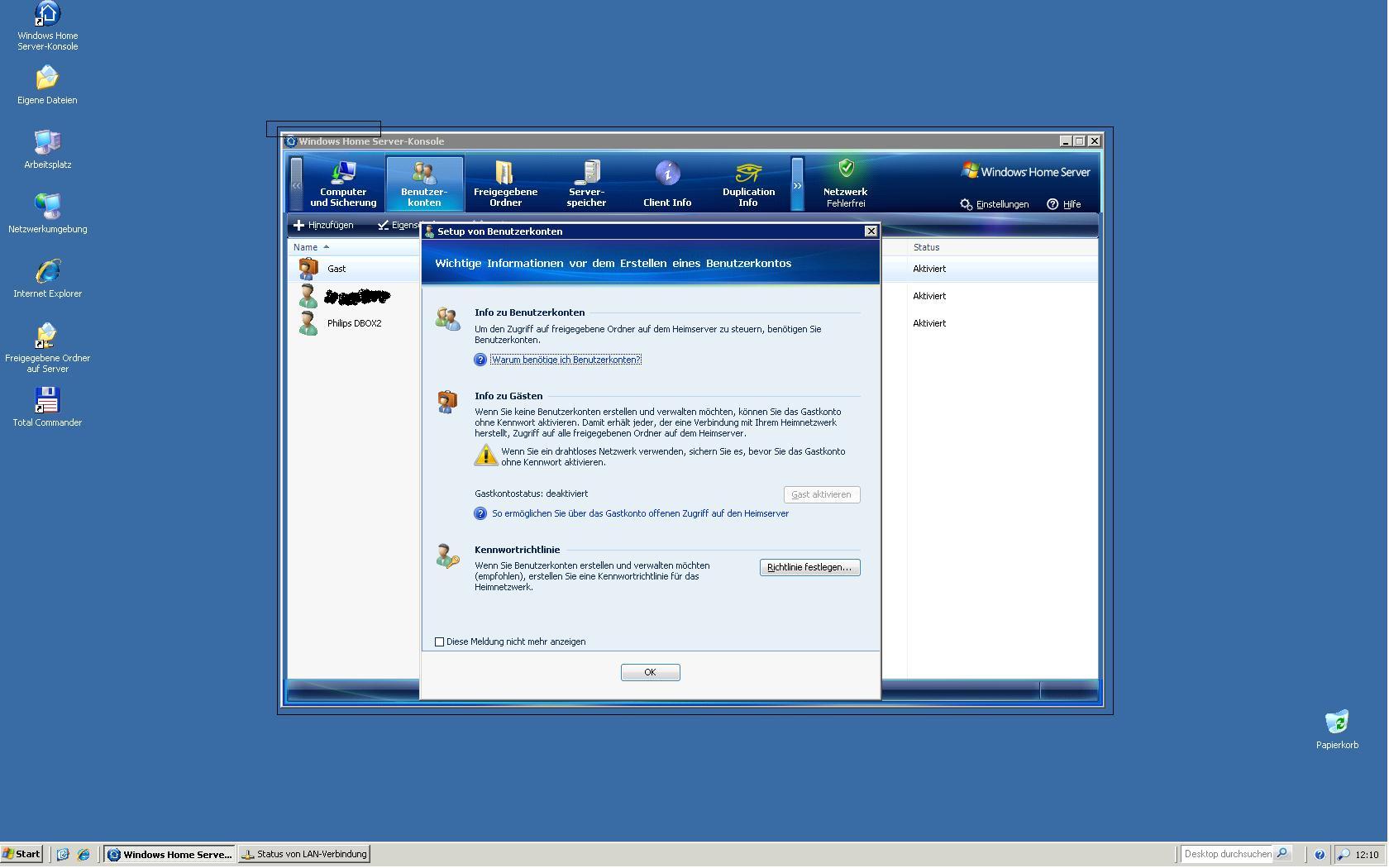Switch to Status von LAN-Verbindung taskbar item
The width and height of the screenshot is (1389, 868).
tap(303, 854)
